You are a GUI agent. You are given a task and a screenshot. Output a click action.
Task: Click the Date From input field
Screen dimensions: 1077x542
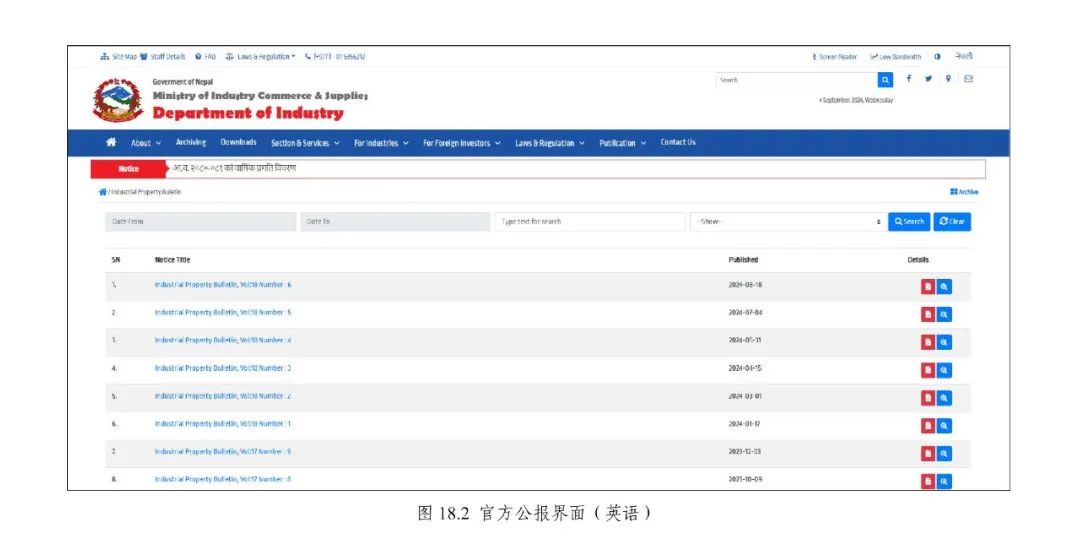pyautogui.click(x=200, y=222)
